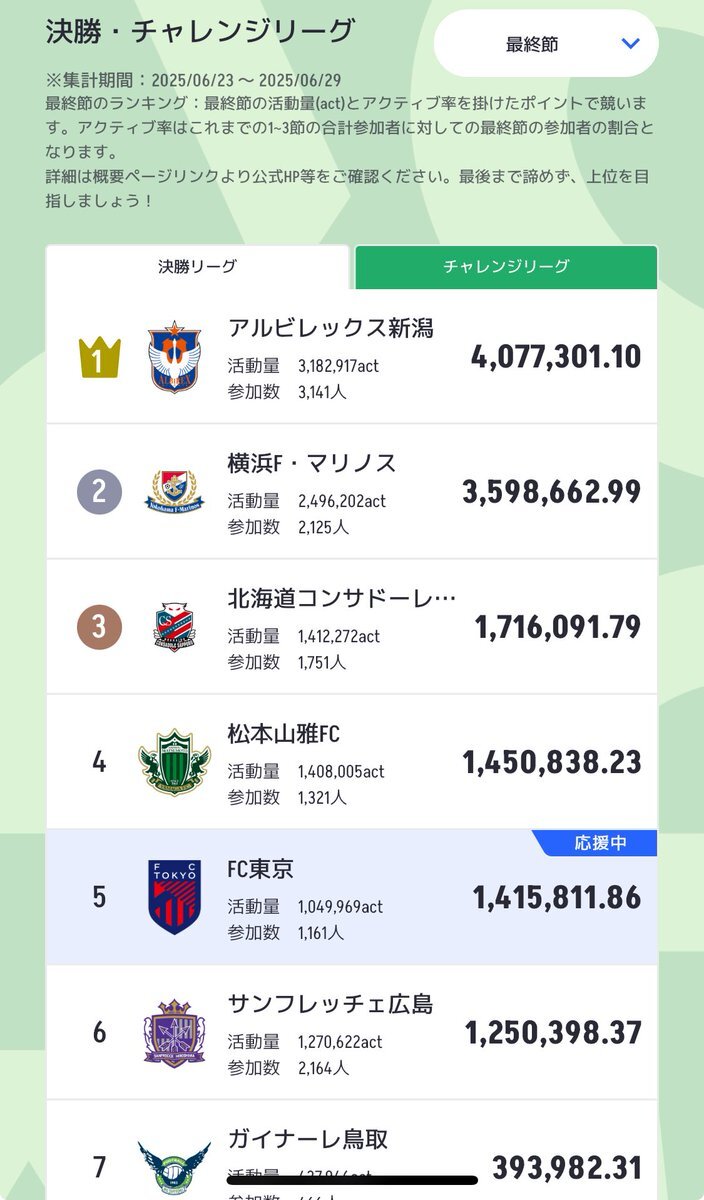Image resolution: width=704 pixels, height=1200 pixels.
Task: Tap the home indicator bar at bottom
Action: (352, 1181)
